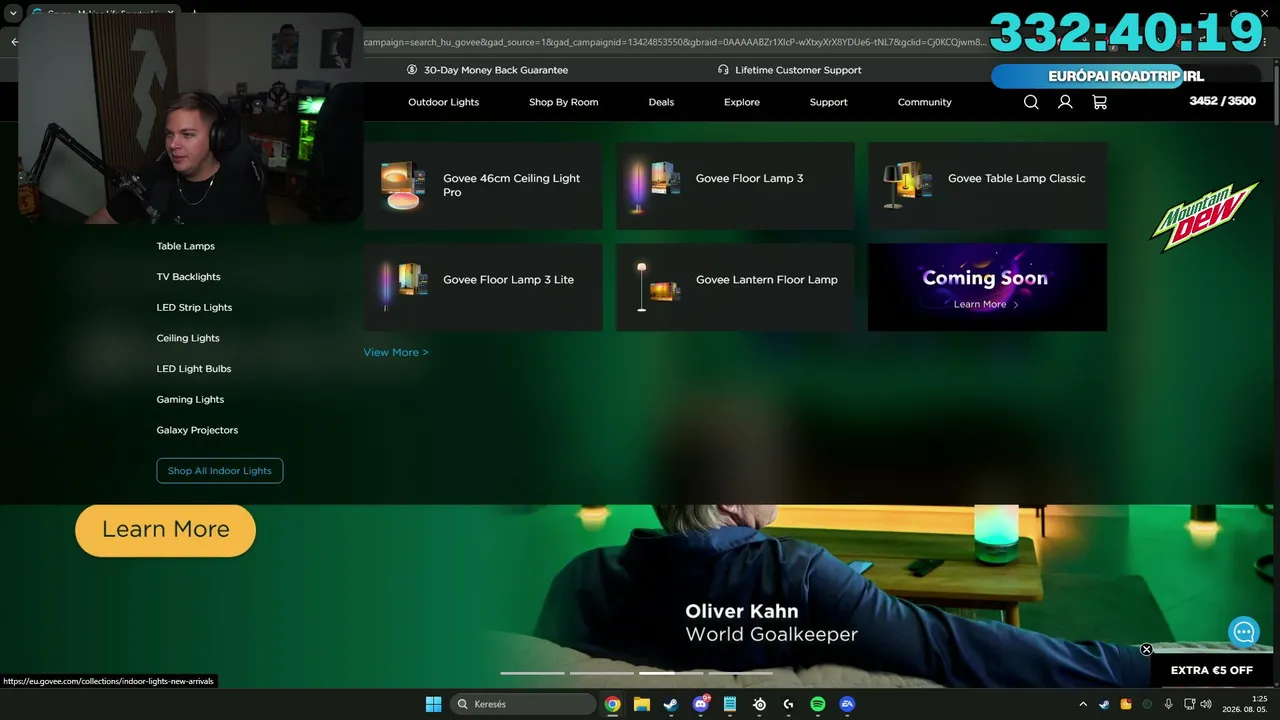Screen dimensions: 1280x720
Task: Click the browser address bar URL
Action: 675,42
